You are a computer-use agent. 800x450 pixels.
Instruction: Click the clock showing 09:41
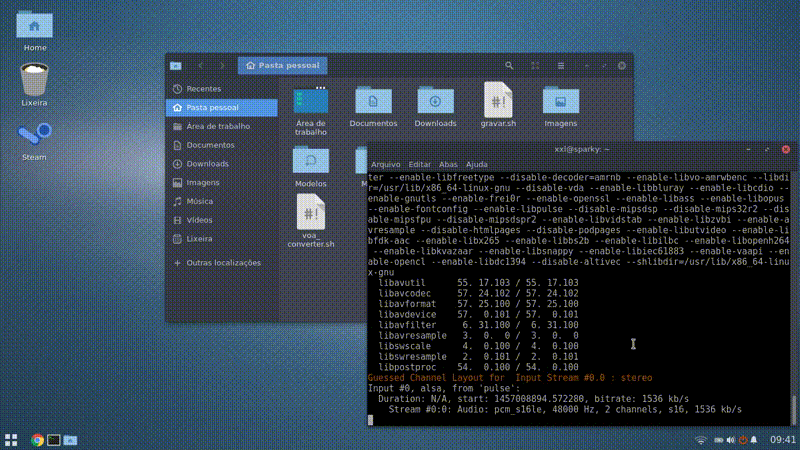tap(784, 439)
